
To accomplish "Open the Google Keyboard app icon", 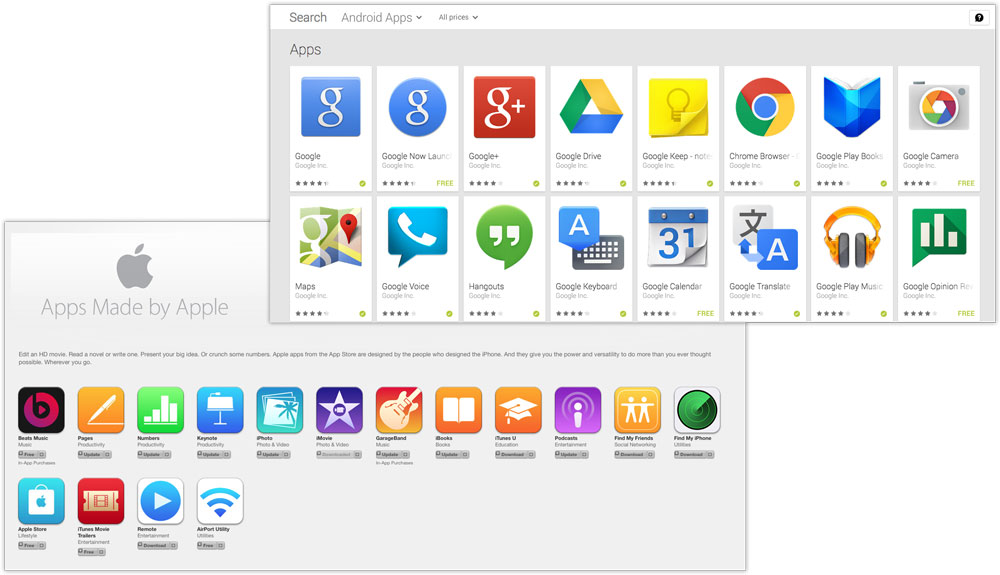I will 591,238.
